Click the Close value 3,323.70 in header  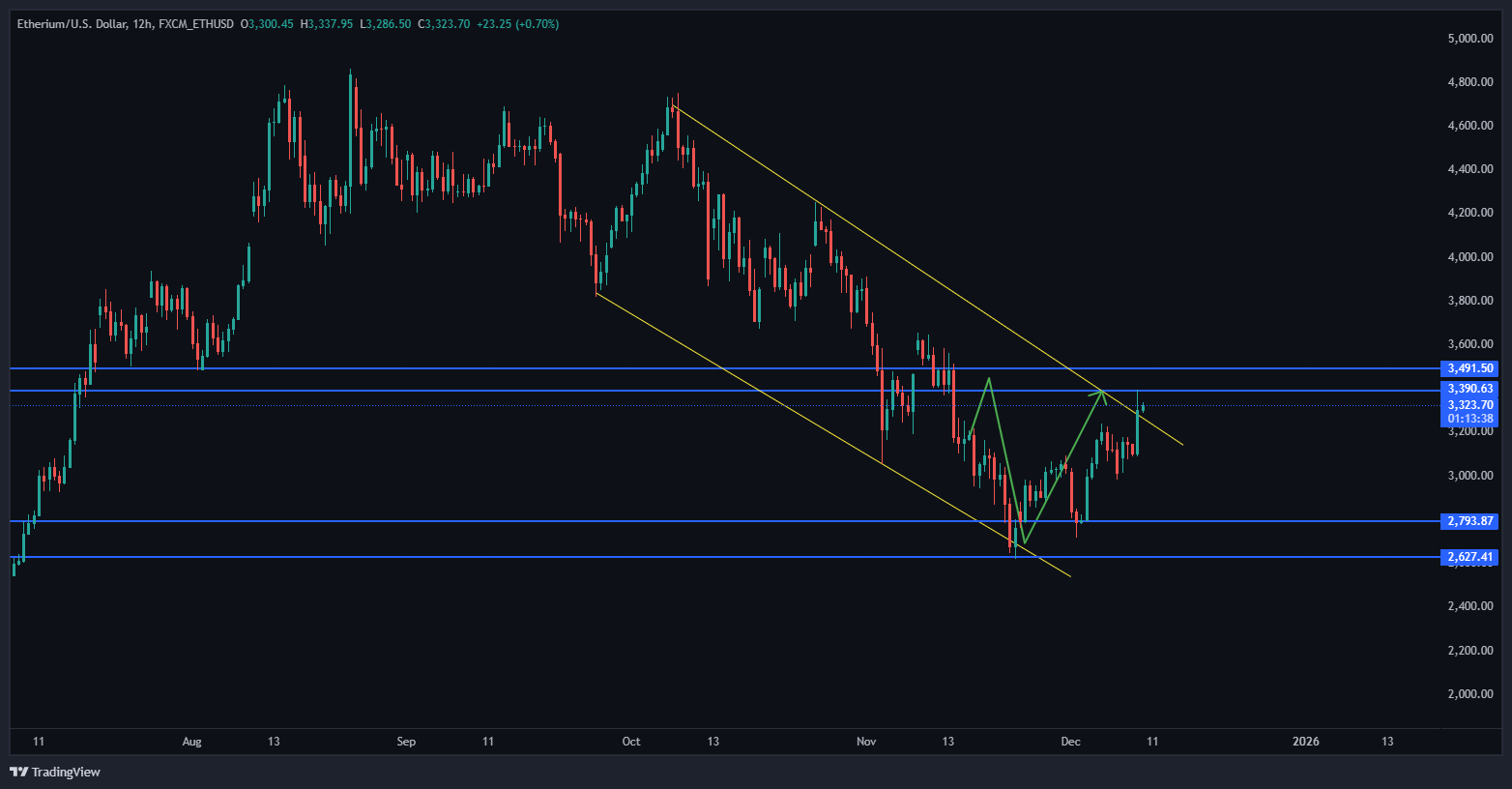pyautogui.click(x=448, y=23)
